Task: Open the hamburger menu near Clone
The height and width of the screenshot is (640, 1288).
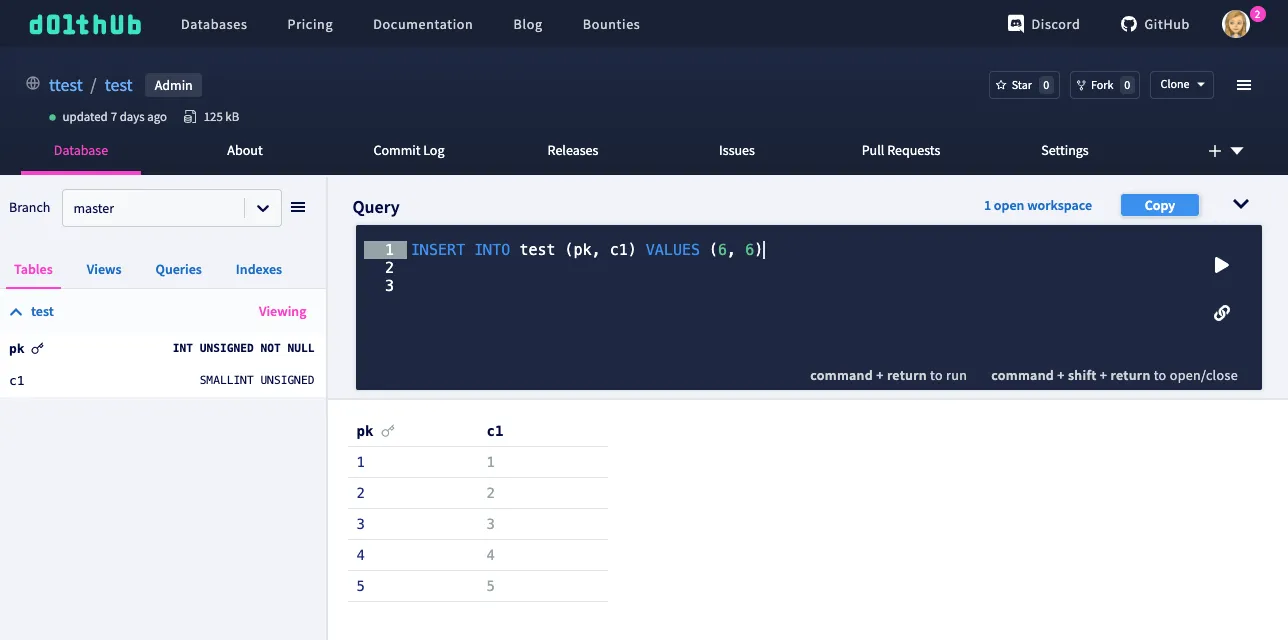Action: (1244, 85)
